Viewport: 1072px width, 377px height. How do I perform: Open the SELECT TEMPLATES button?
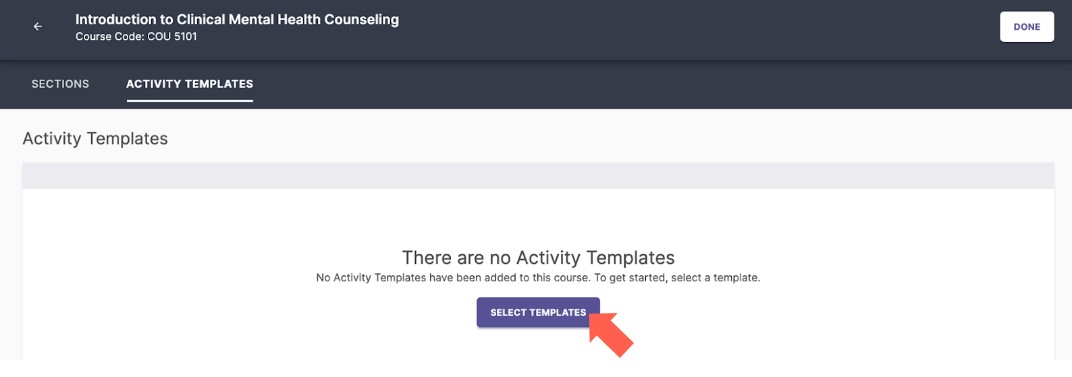[x=538, y=312]
